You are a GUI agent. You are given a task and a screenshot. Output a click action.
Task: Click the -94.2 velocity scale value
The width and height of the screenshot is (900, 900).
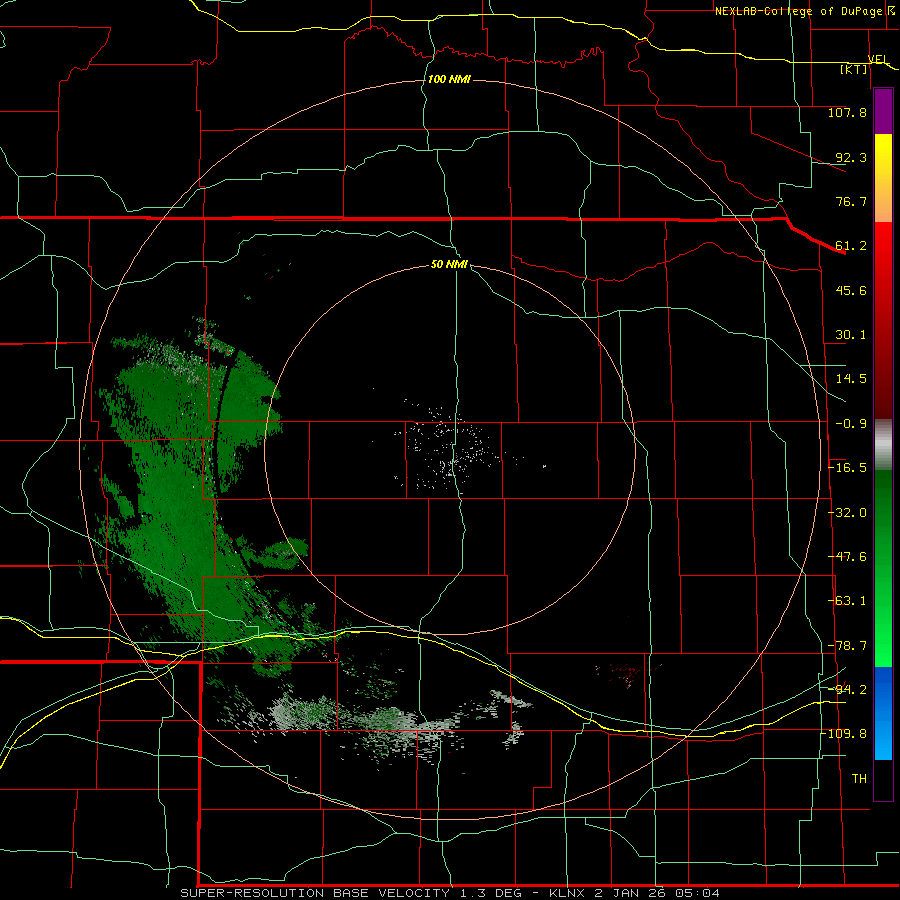click(847, 690)
